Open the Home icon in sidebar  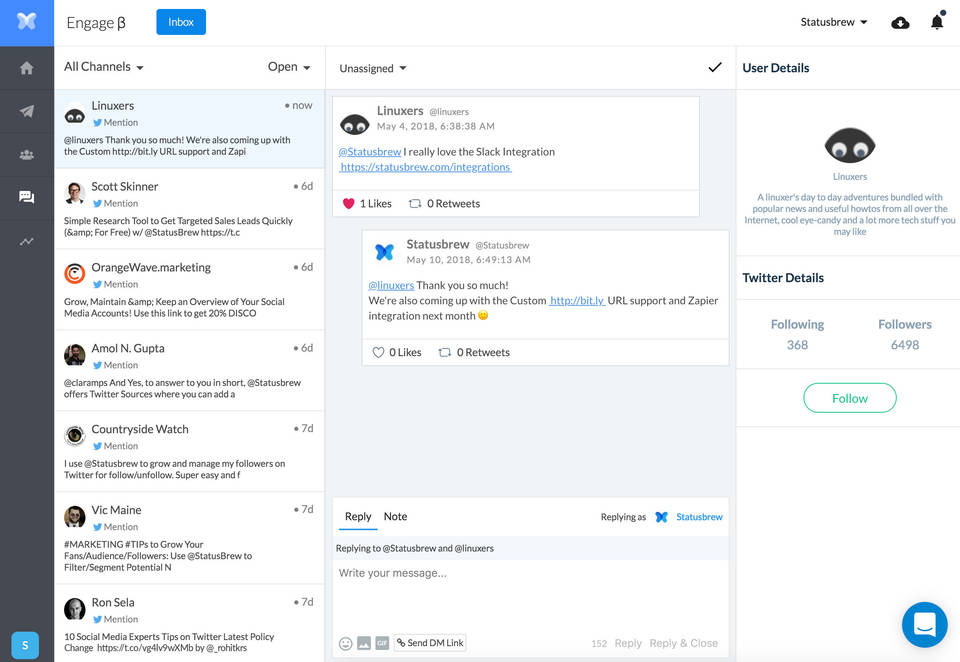click(x=27, y=68)
